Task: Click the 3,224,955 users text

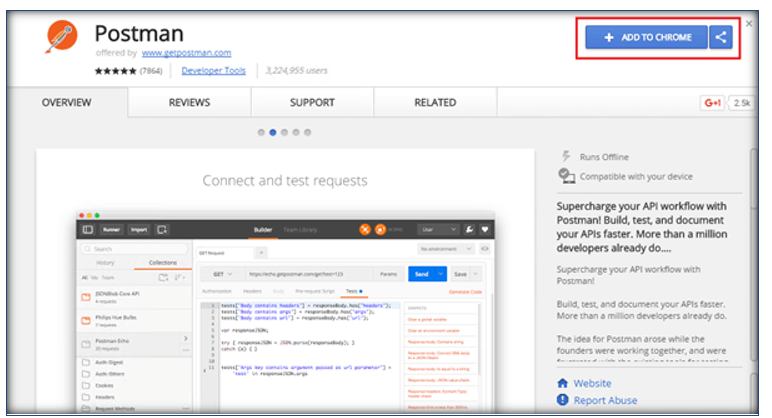Action: pos(296,70)
